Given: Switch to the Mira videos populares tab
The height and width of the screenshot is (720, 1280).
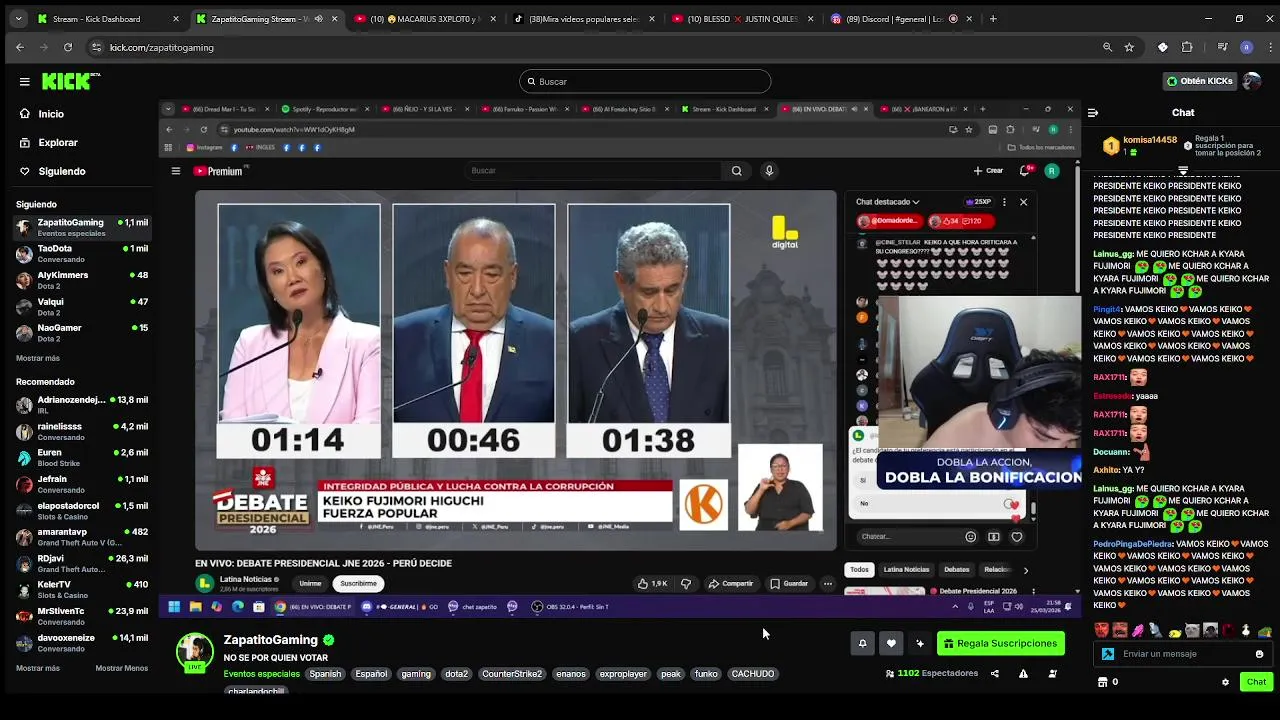Looking at the screenshot, I should pyautogui.click(x=584, y=19).
